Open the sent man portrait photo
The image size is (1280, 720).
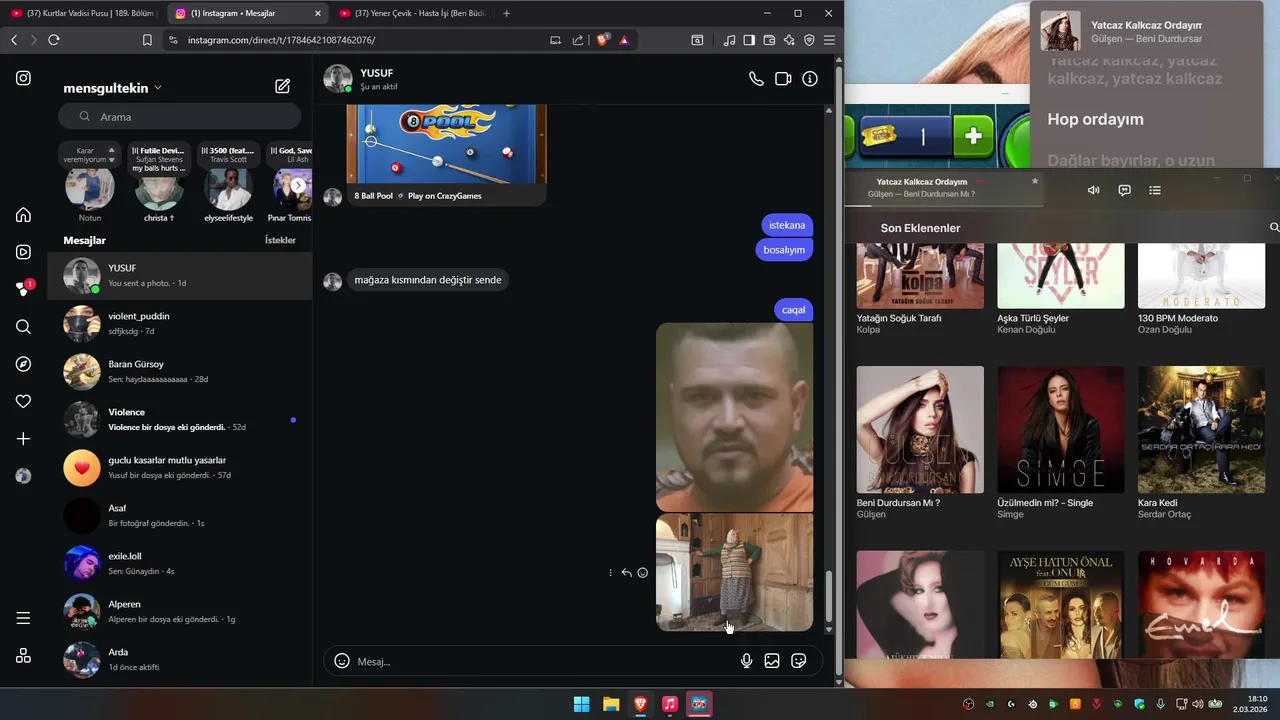734,417
